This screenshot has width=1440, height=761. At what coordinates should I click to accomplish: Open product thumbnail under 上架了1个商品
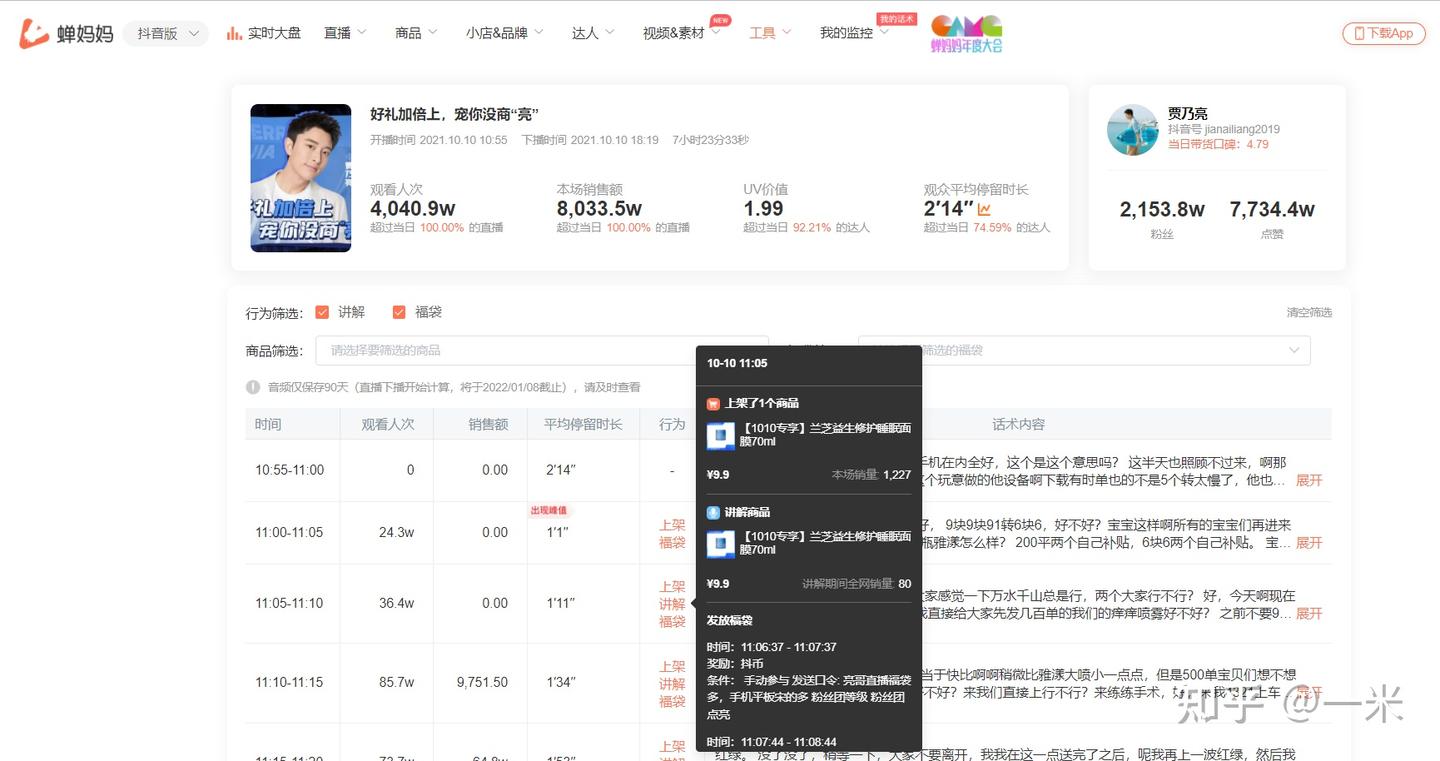pyautogui.click(x=721, y=436)
